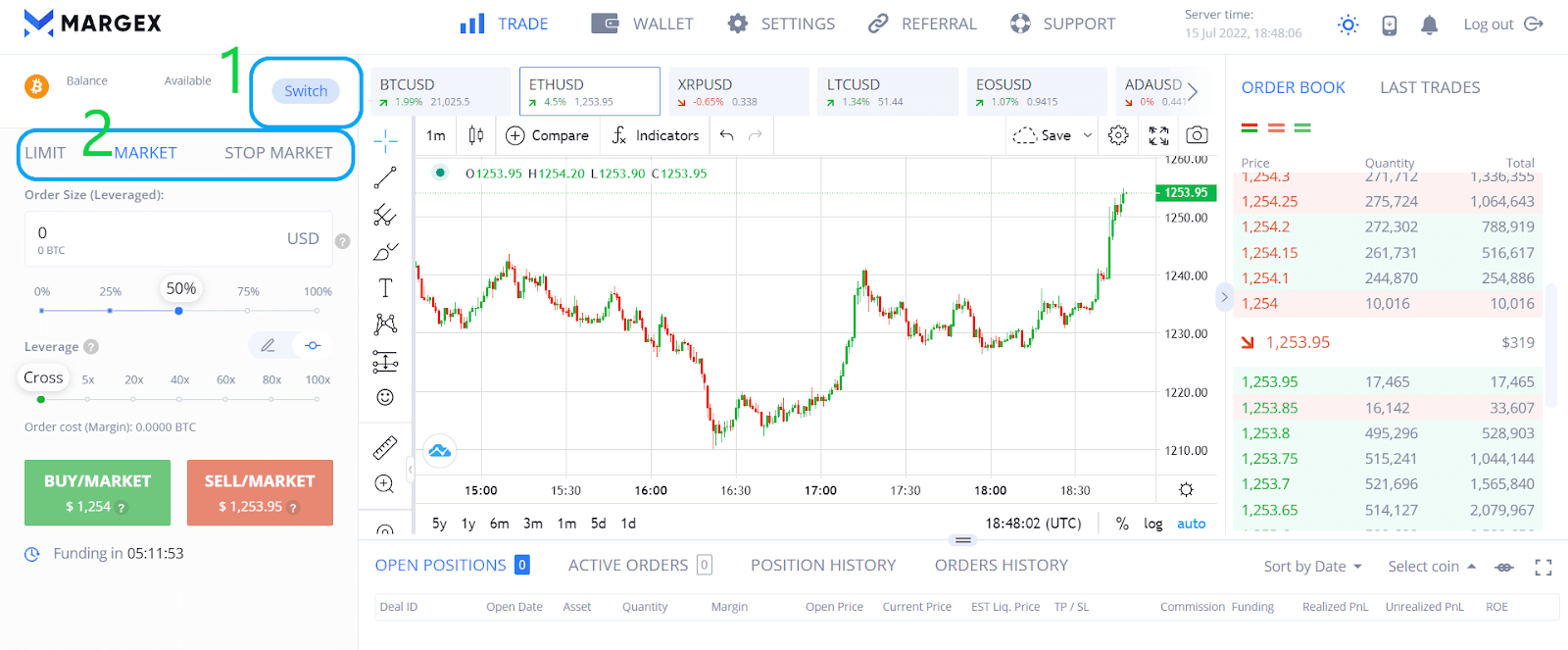Open the 1m chart interval dropdown

[x=436, y=135]
